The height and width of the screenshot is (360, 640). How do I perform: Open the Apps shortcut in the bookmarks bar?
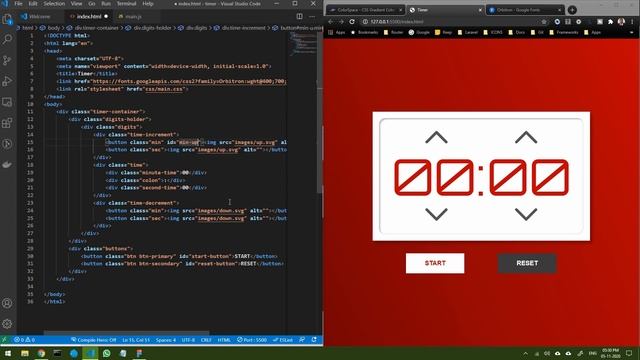click(x=337, y=32)
